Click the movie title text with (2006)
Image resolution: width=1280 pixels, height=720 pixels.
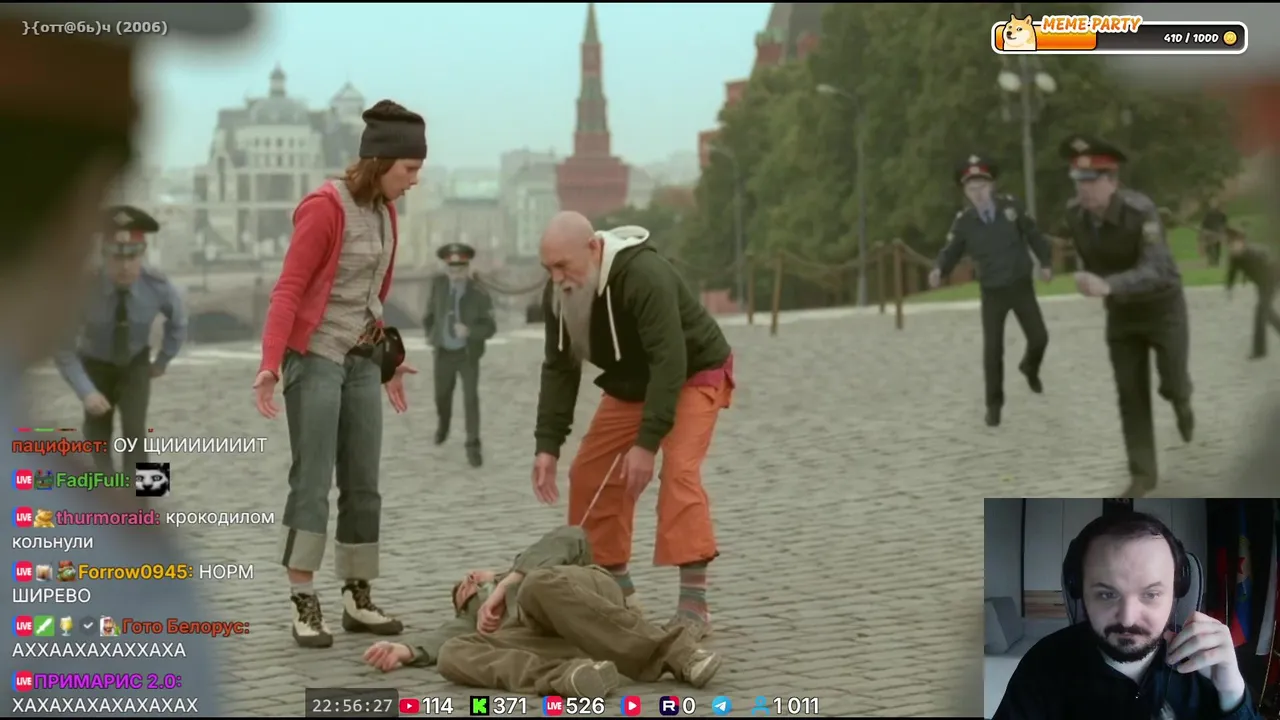(95, 27)
